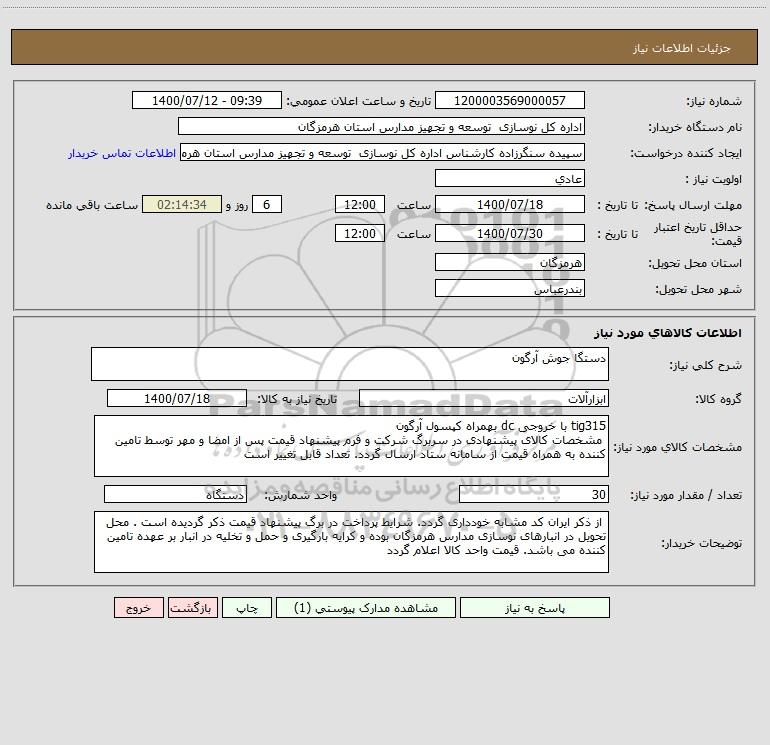The image size is (770, 745).
Task: Click the ایجاد کننده درخواست label
Action: (686, 154)
